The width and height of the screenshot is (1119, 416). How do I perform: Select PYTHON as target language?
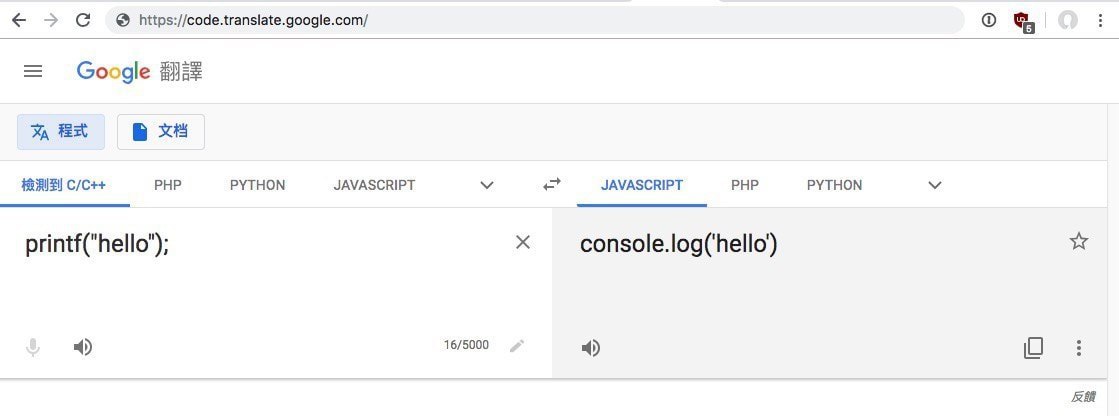pos(834,185)
